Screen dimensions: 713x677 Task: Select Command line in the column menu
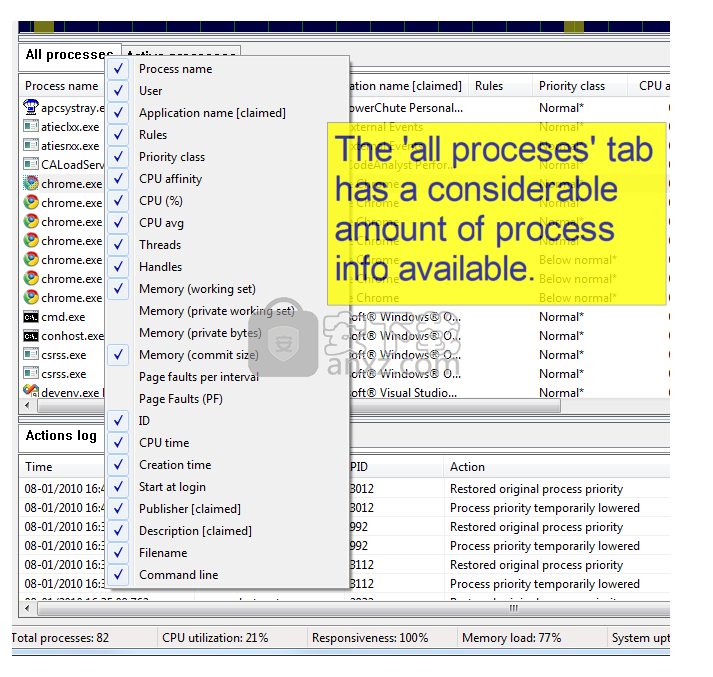[178, 575]
